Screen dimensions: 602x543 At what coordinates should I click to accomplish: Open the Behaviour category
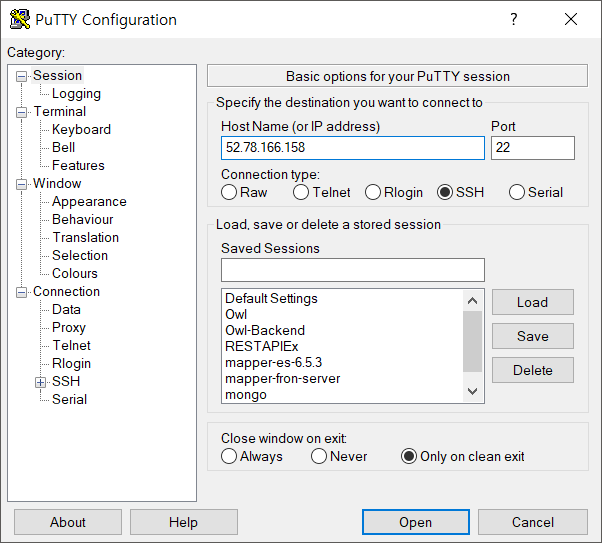pos(83,220)
